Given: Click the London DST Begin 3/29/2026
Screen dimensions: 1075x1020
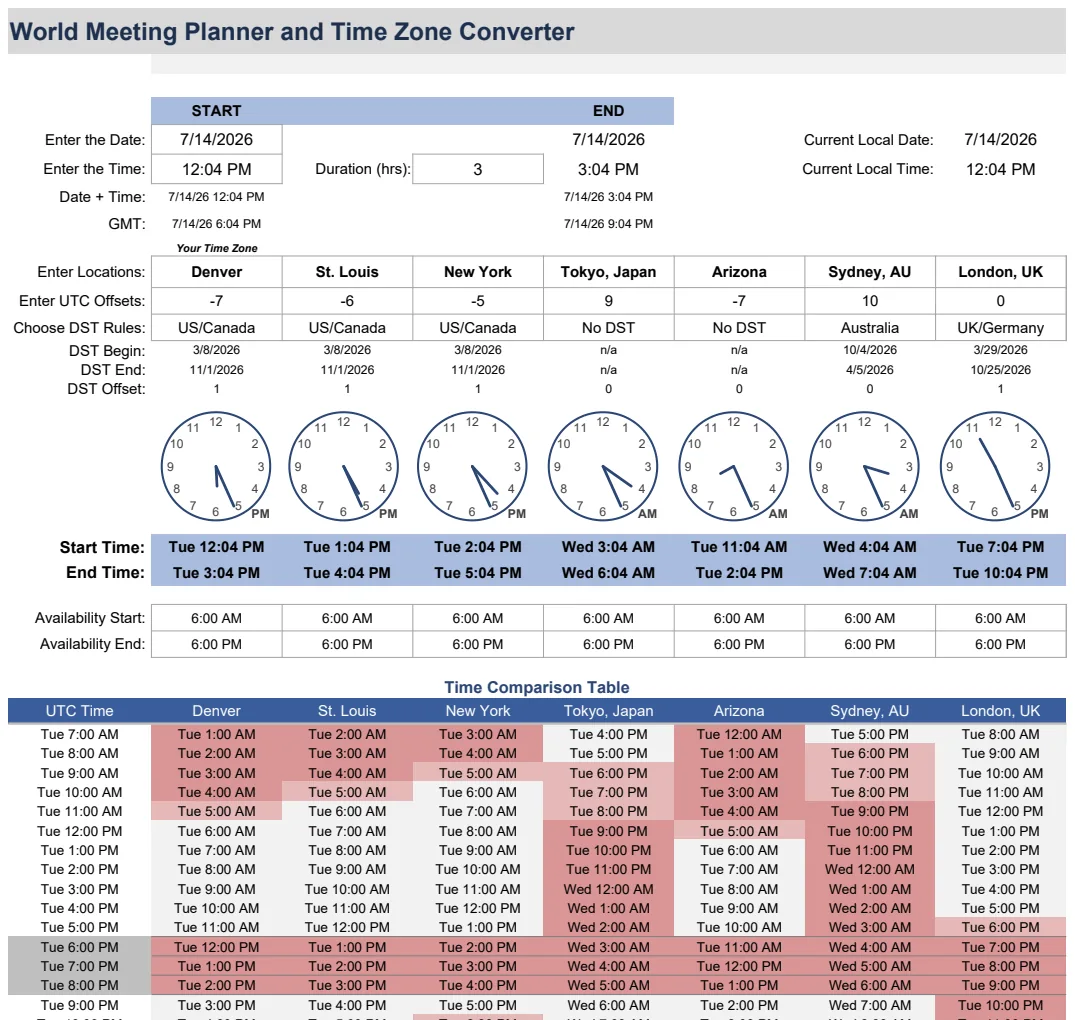Looking at the screenshot, I should click(x=1000, y=350).
